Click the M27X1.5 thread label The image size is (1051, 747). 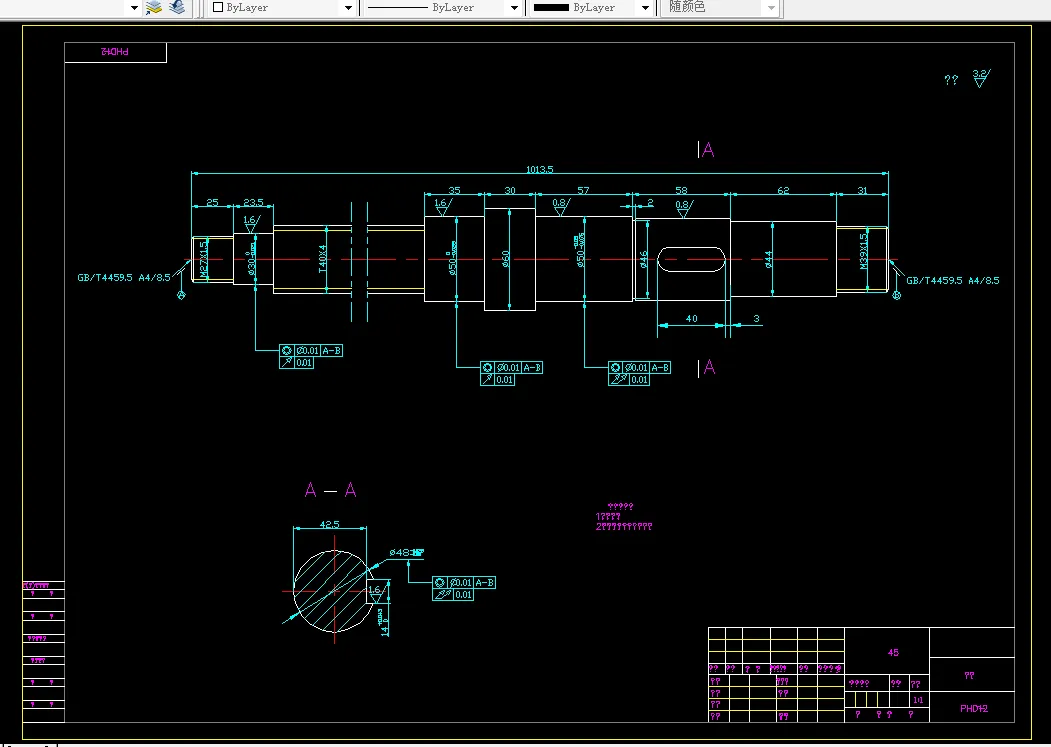[x=204, y=260]
